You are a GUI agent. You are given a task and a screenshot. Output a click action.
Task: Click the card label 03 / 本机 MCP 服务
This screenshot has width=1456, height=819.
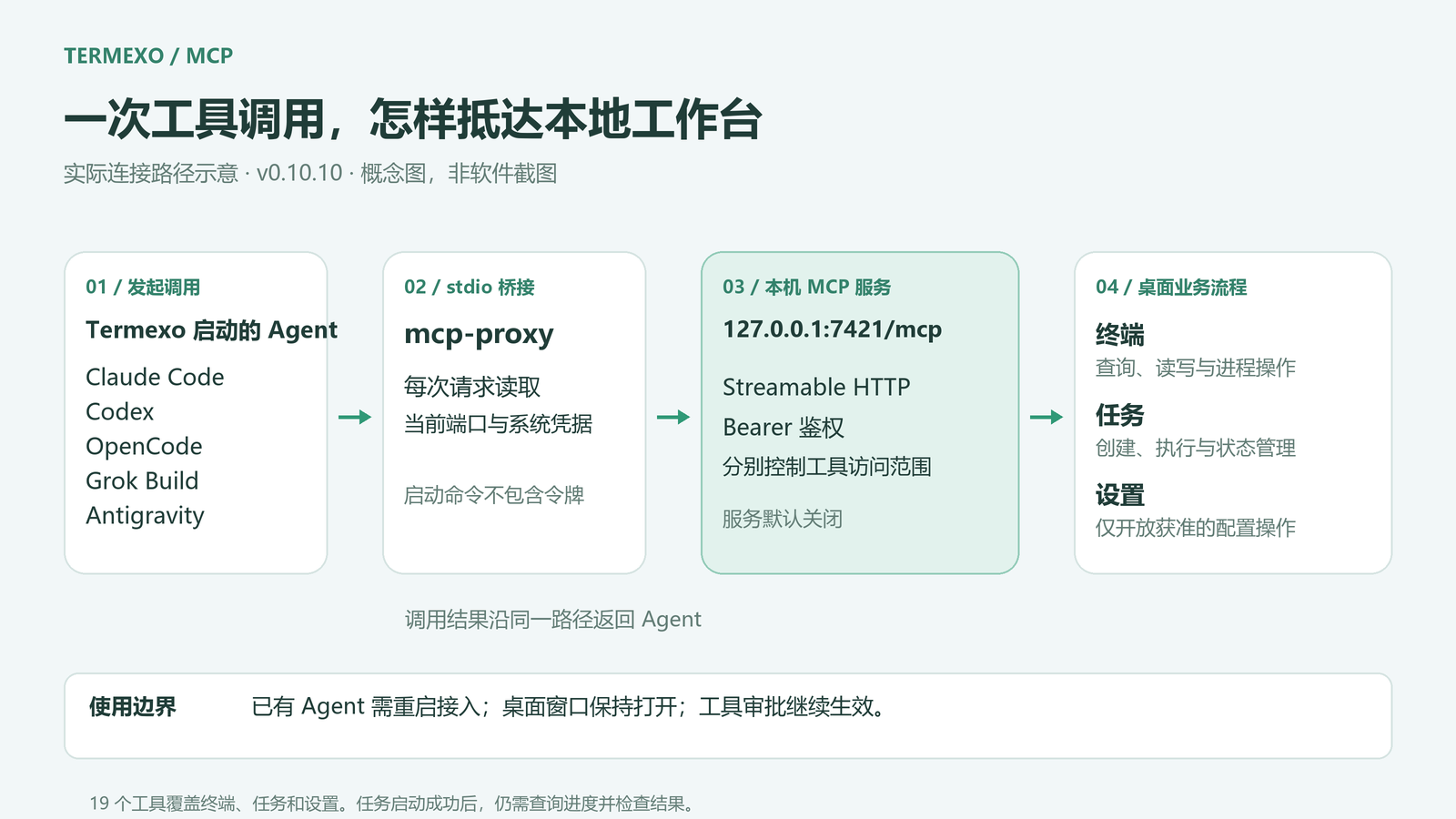click(807, 287)
